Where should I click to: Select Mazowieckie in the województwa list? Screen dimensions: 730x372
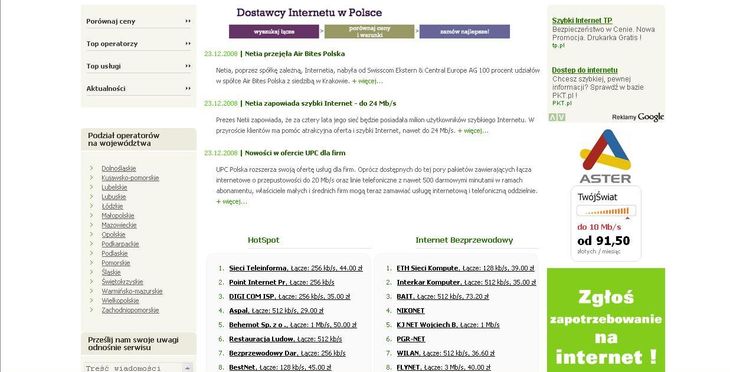click(x=119, y=225)
